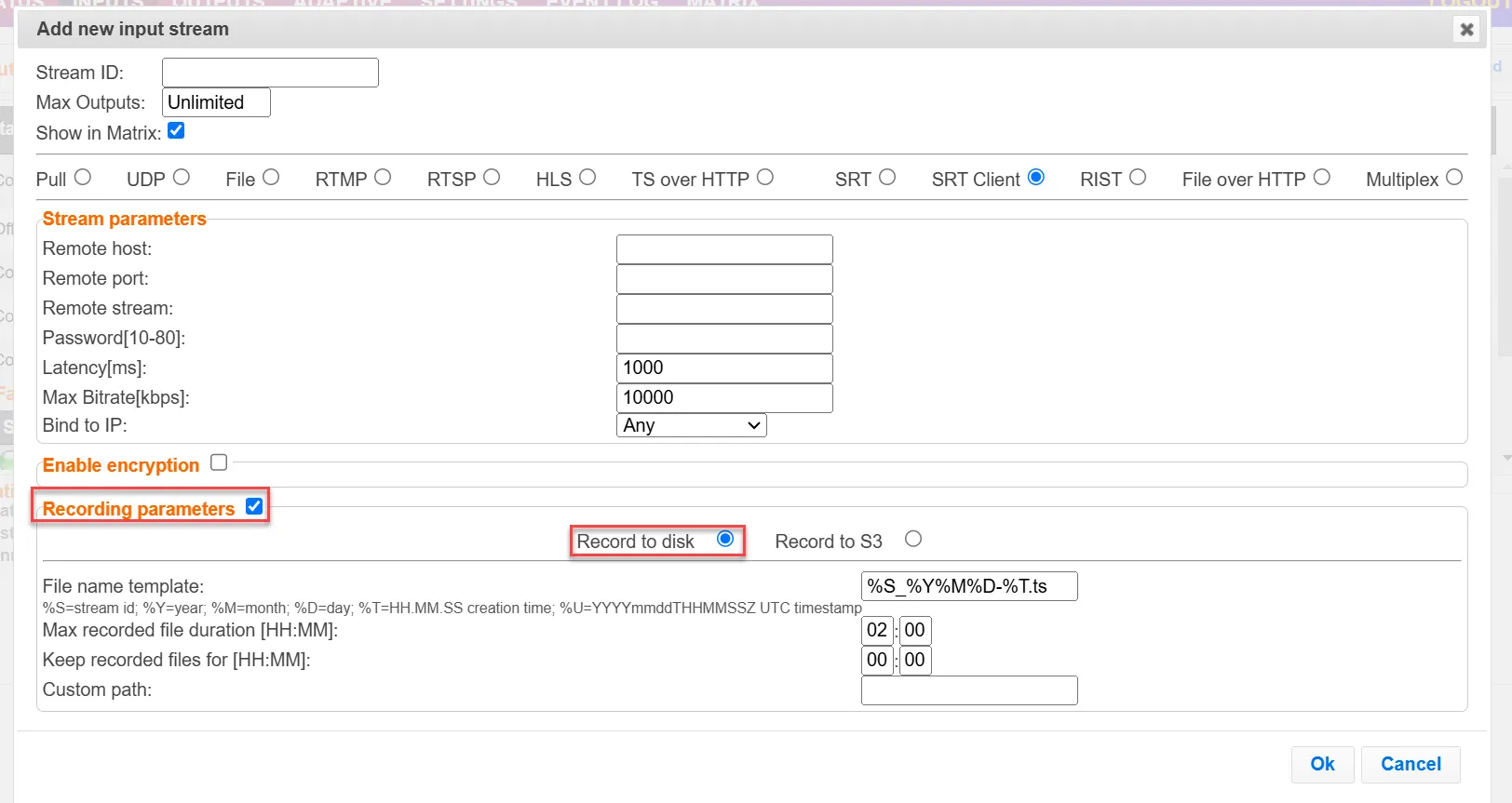Screen dimensions: 1512x803
Task: Click the Bind to IP label
Action: [85, 425]
